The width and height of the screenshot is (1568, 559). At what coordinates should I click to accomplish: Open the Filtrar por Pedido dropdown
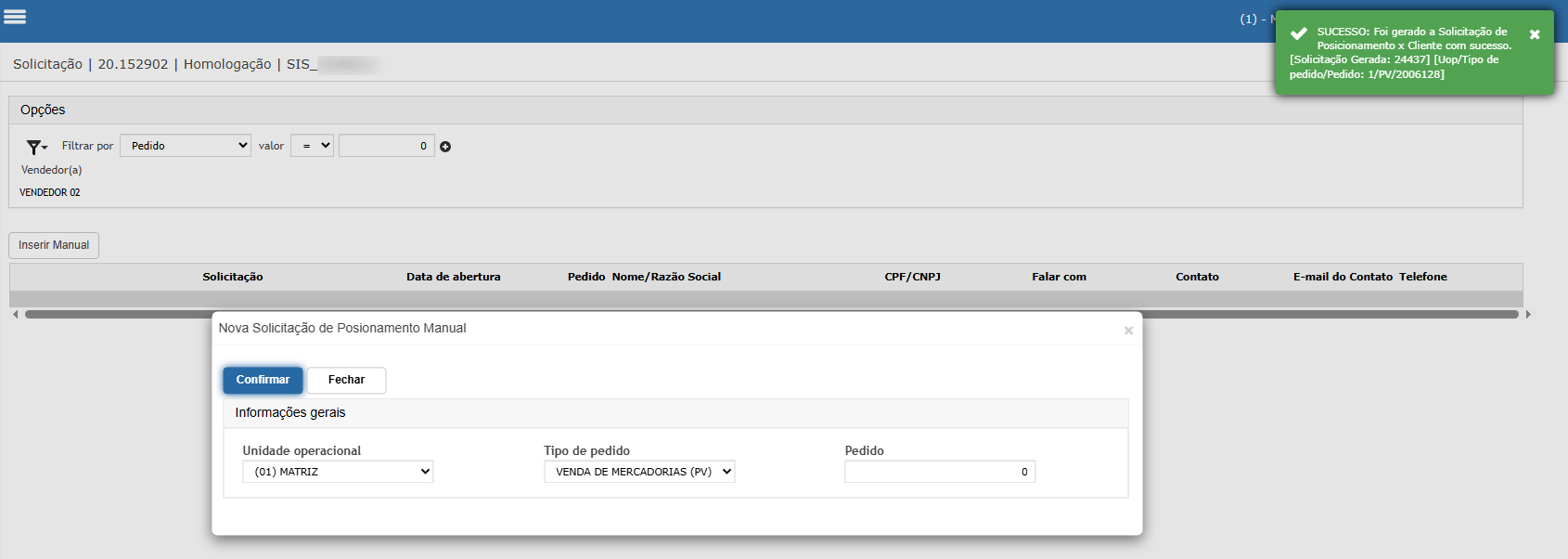pyautogui.click(x=186, y=146)
